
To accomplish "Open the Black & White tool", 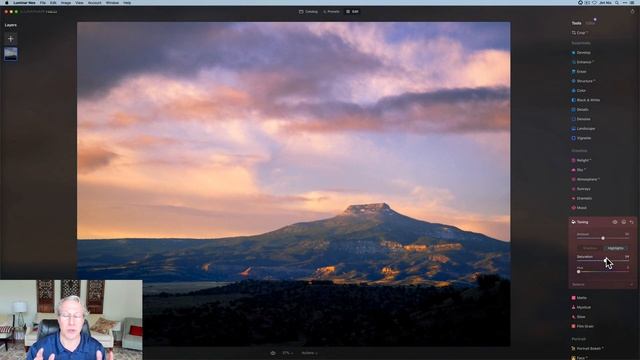I will click(x=586, y=100).
